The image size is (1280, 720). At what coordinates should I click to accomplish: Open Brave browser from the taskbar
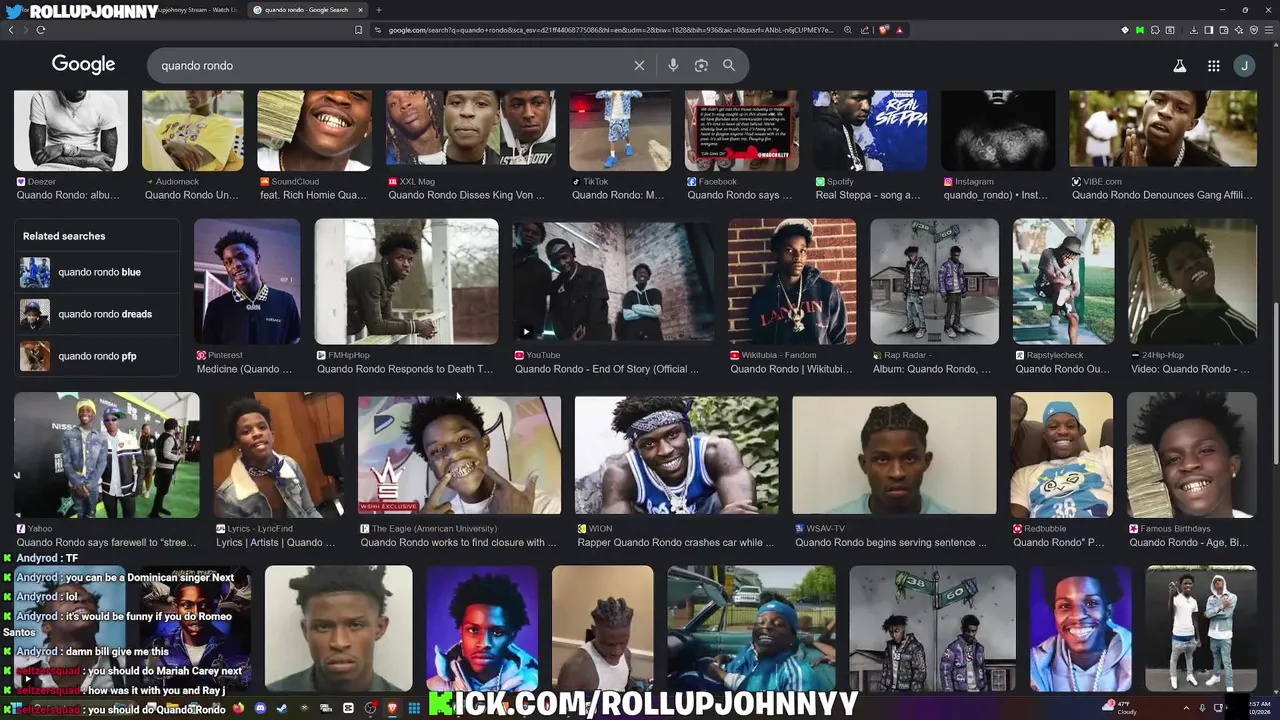click(392, 708)
